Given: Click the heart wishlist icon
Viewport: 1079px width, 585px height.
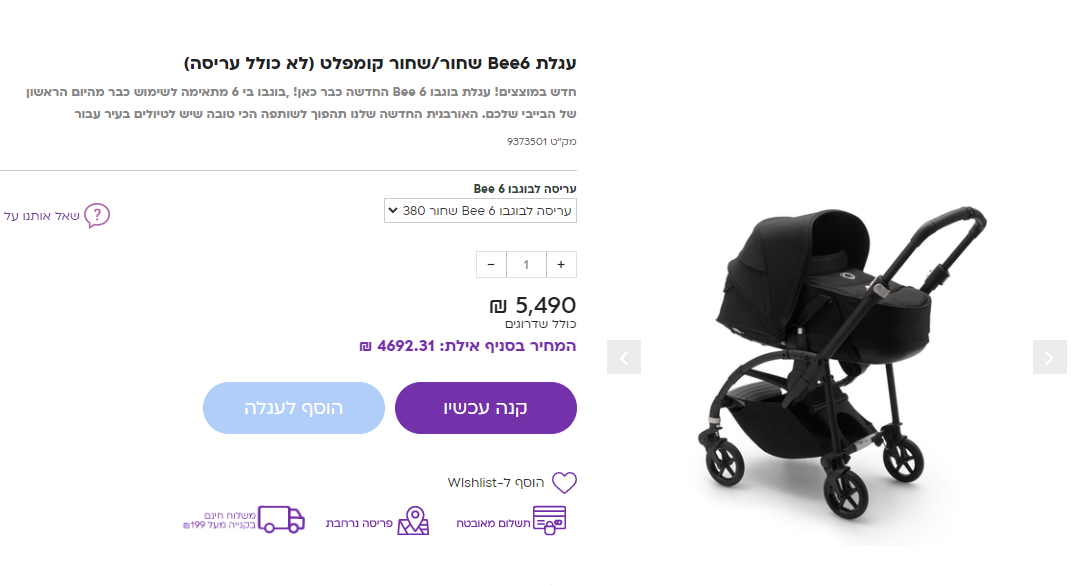Looking at the screenshot, I should [565, 483].
